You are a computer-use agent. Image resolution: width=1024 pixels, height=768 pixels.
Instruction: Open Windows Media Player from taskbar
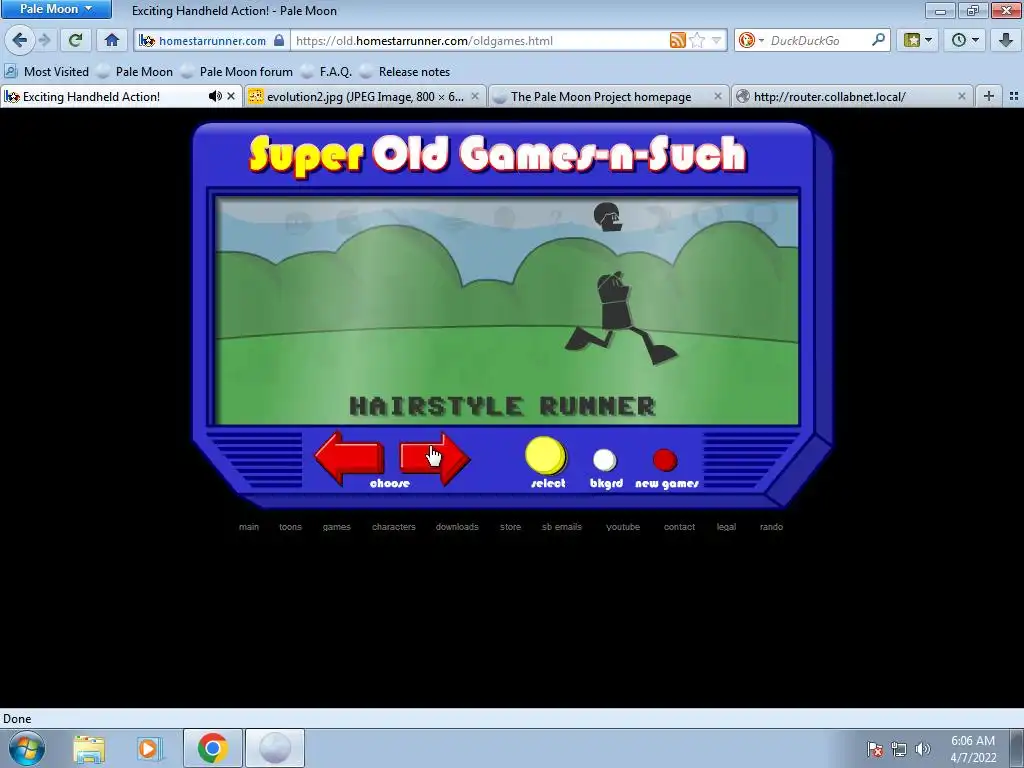pos(149,748)
